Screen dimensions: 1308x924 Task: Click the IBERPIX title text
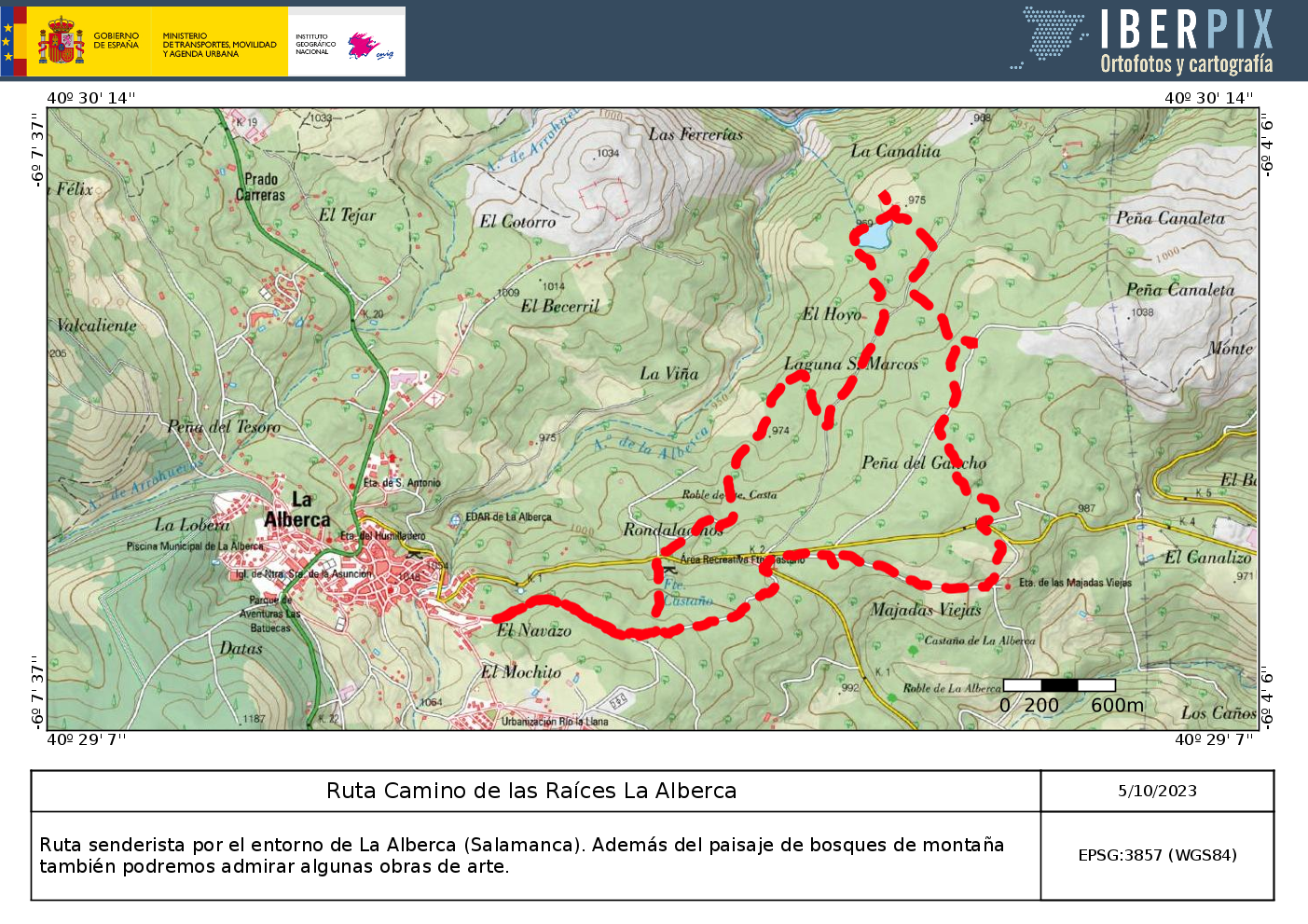point(1186,30)
